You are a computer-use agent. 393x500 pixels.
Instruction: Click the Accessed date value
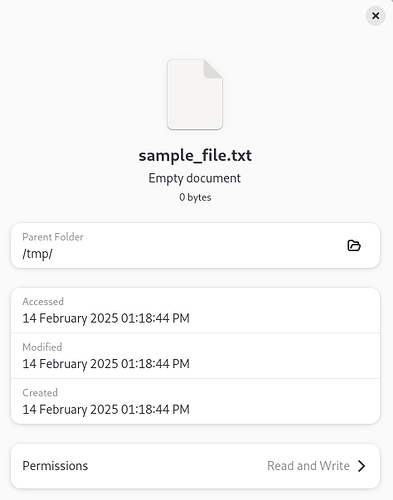[x=106, y=318]
